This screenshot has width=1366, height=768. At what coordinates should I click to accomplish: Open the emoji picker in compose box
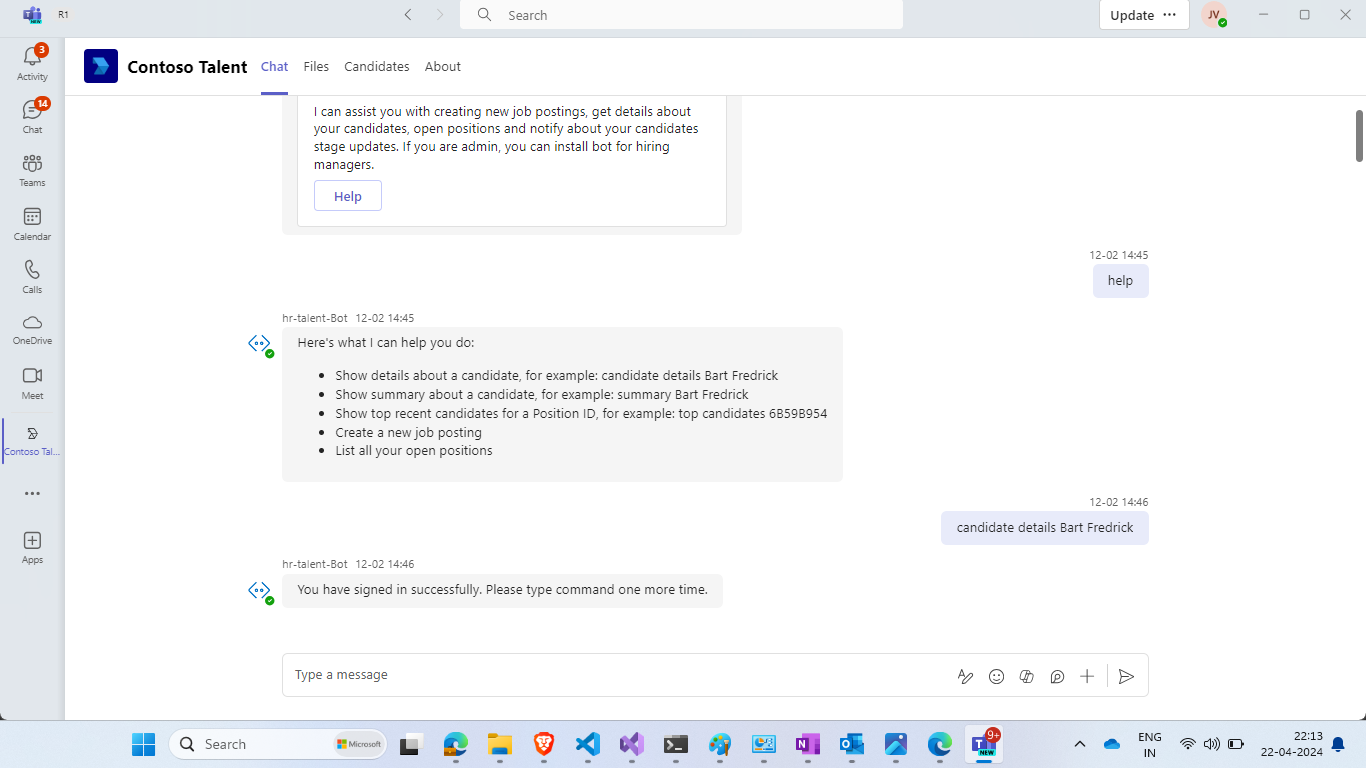click(x=996, y=676)
